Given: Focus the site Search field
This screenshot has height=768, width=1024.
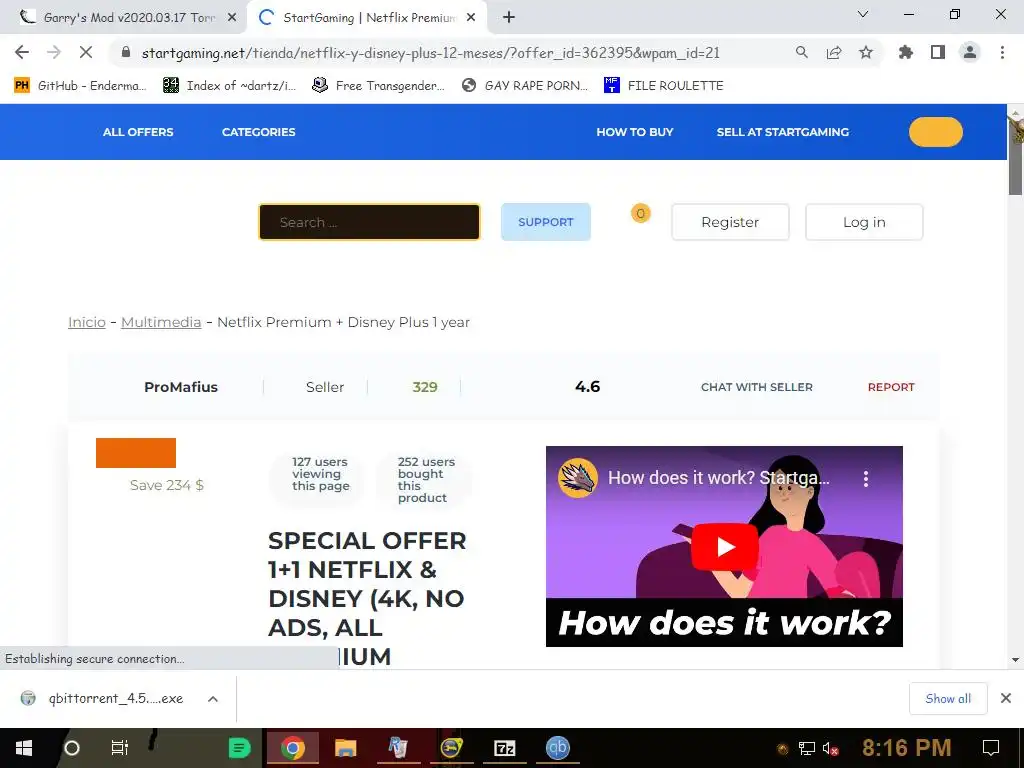Looking at the screenshot, I should pyautogui.click(x=369, y=222).
